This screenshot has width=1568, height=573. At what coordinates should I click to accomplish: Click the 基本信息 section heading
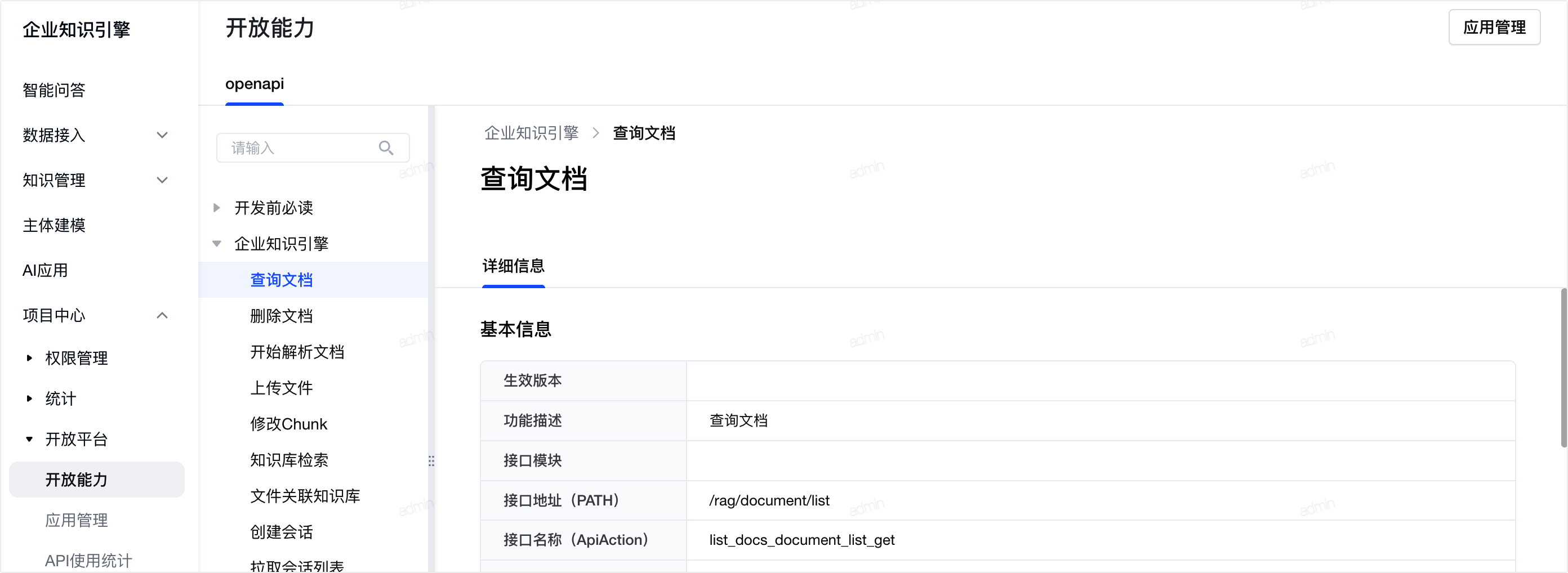click(x=515, y=329)
